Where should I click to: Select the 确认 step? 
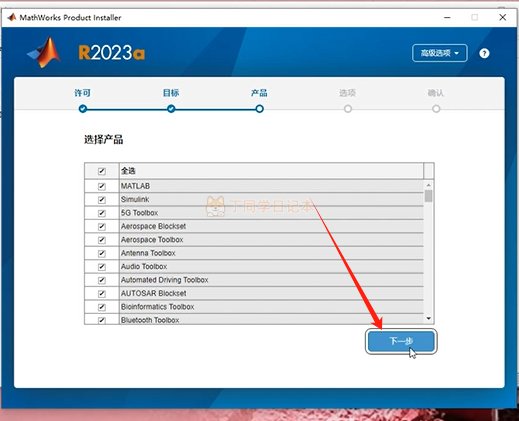436,93
